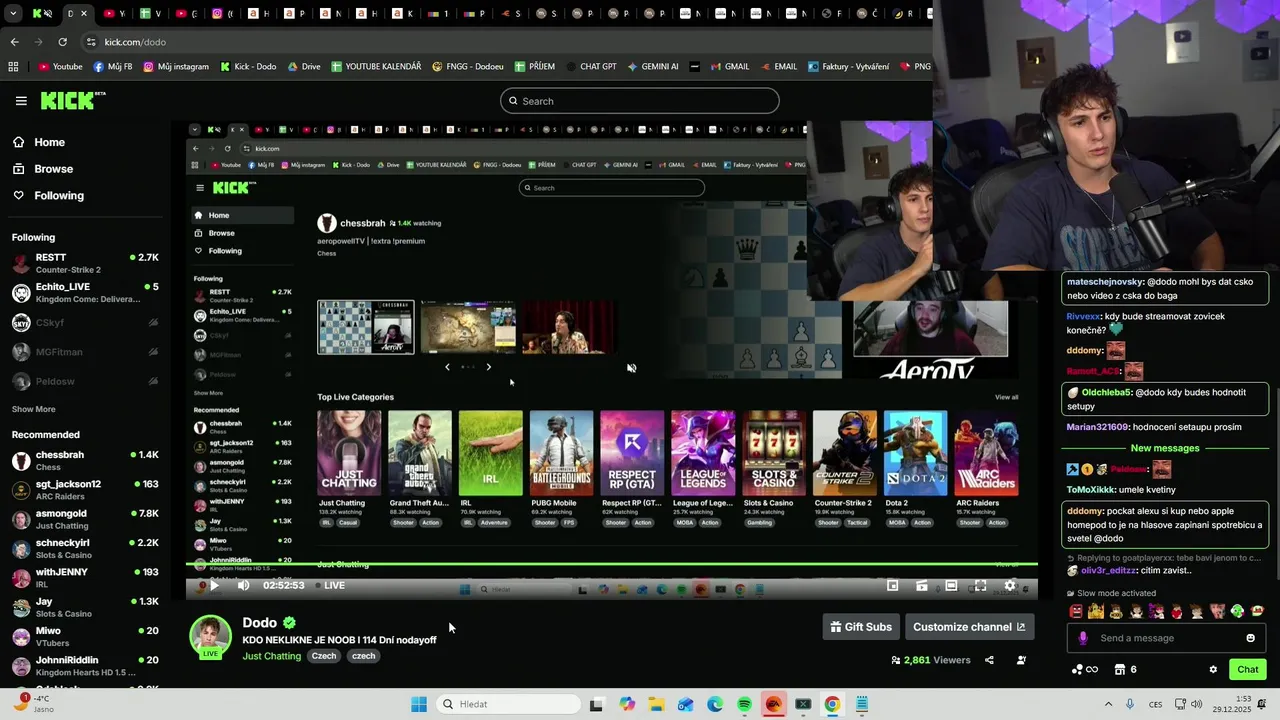The width and height of the screenshot is (1280, 720).
Task: Open RESTT channel in Following list
Action: [x=85, y=264]
